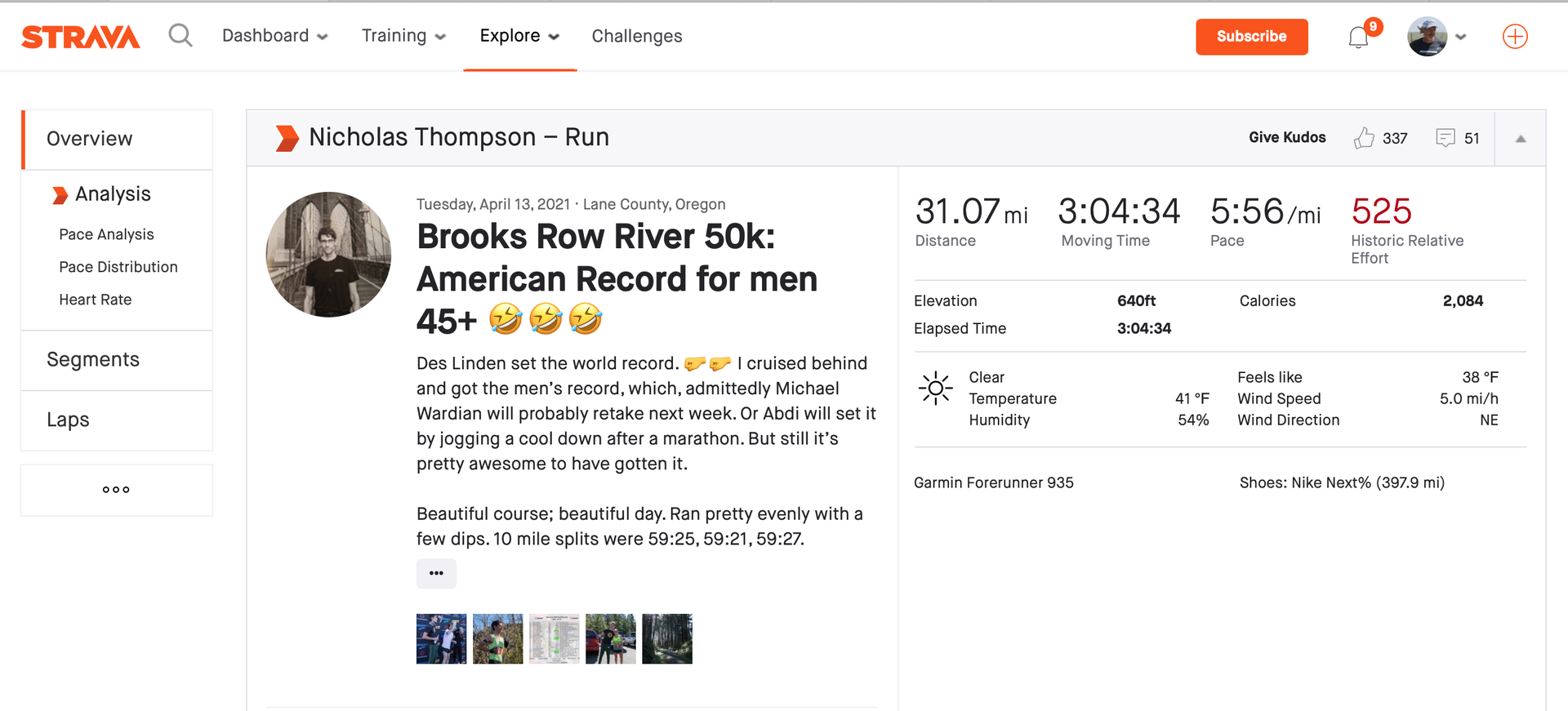Screen dimensions: 1568x711
Task: Open the Challenges page
Action: [636, 36]
